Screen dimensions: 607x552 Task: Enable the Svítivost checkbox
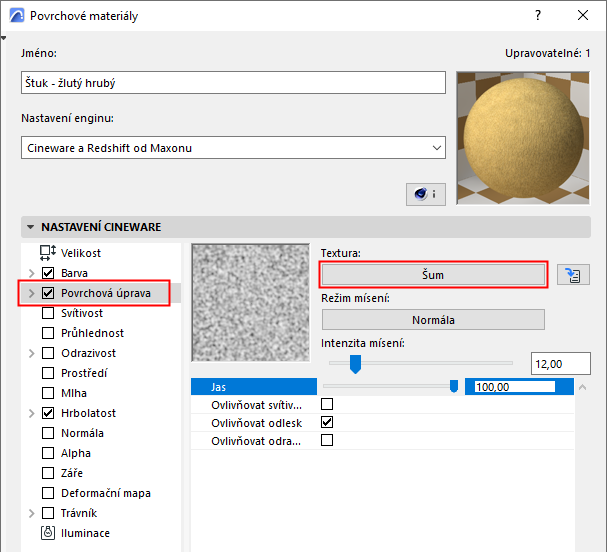pyautogui.click(x=48, y=313)
